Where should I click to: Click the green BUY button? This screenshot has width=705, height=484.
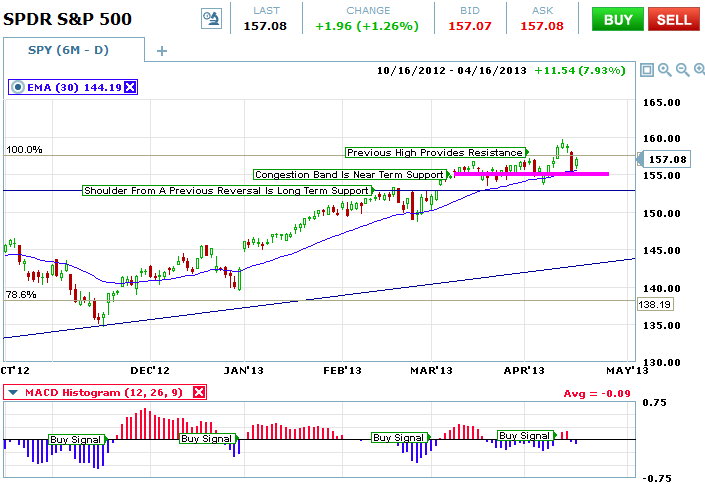coord(617,19)
